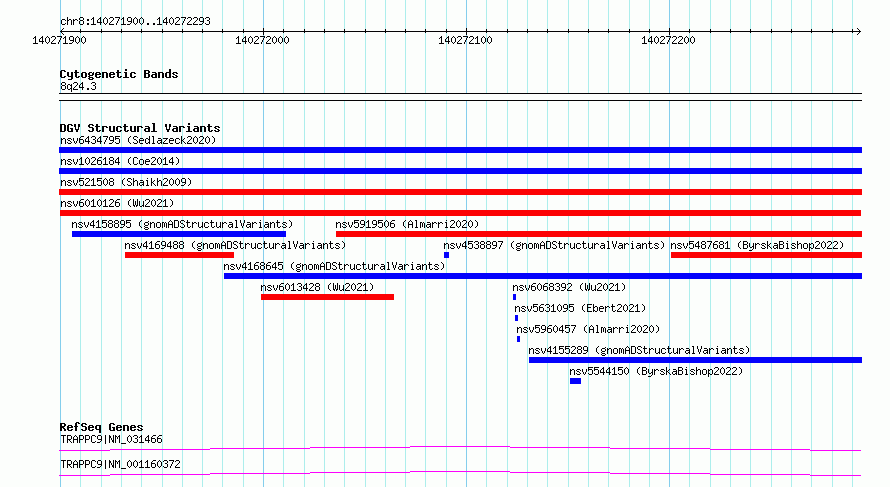890x487 pixels.
Task: Click the right arrow end of the ruler
Action: pos(858,32)
